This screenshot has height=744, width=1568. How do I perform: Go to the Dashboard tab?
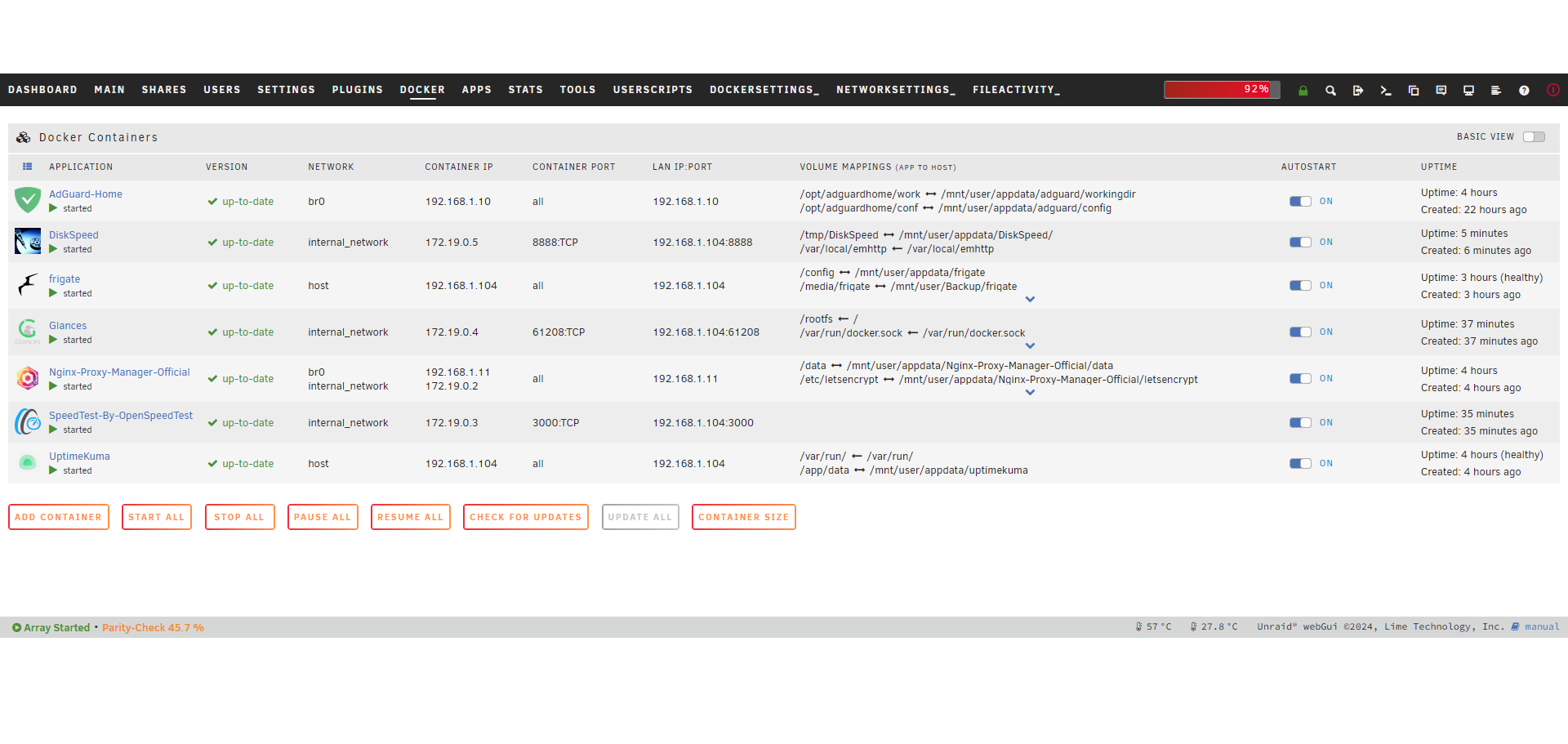point(42,90)
